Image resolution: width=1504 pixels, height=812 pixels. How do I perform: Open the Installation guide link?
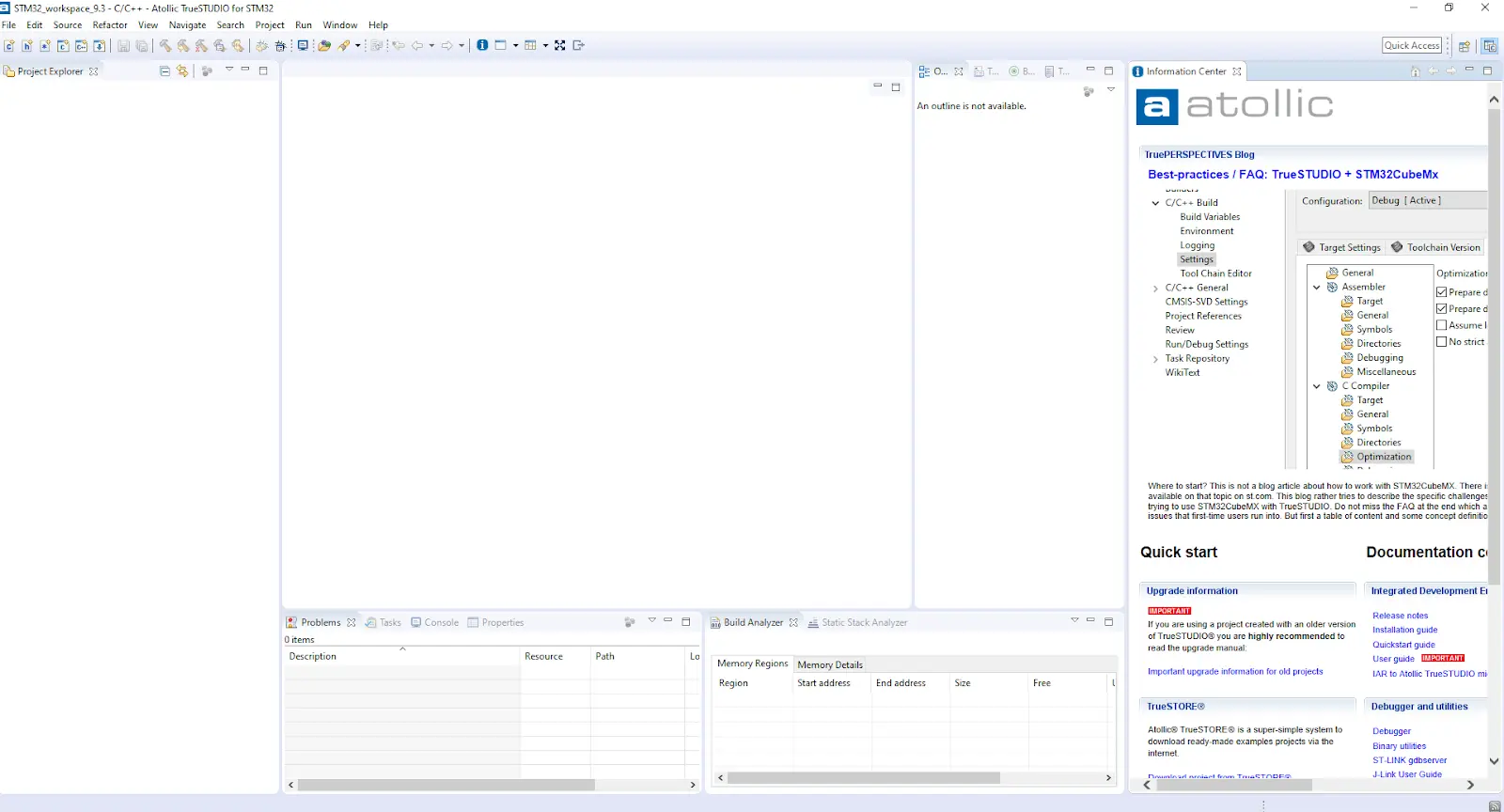[1404, 630]
